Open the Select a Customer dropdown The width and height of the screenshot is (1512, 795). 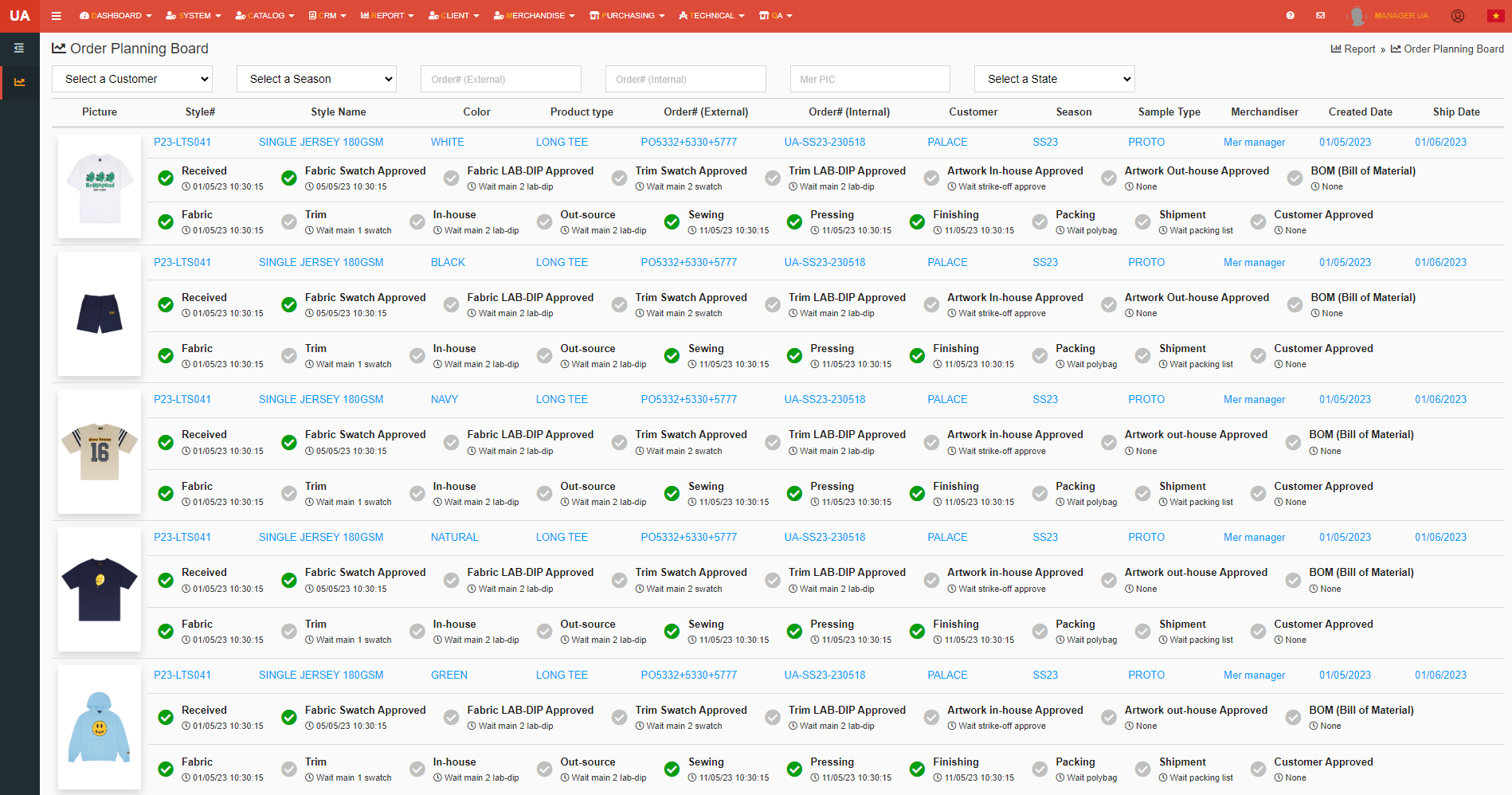(132, 79)
